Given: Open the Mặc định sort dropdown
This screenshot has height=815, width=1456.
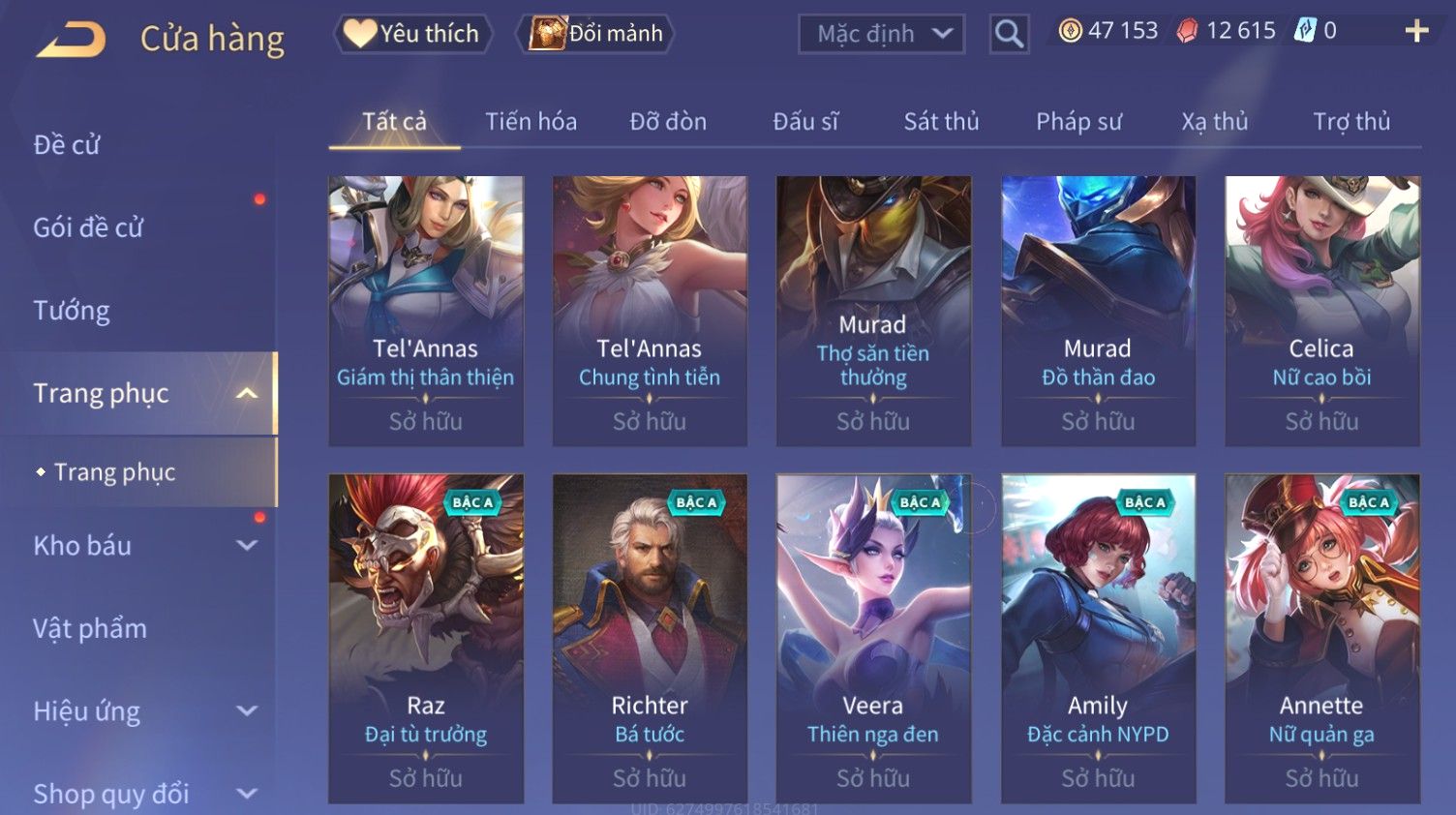Looking at the screenshot, I should [x=881, y=35].
